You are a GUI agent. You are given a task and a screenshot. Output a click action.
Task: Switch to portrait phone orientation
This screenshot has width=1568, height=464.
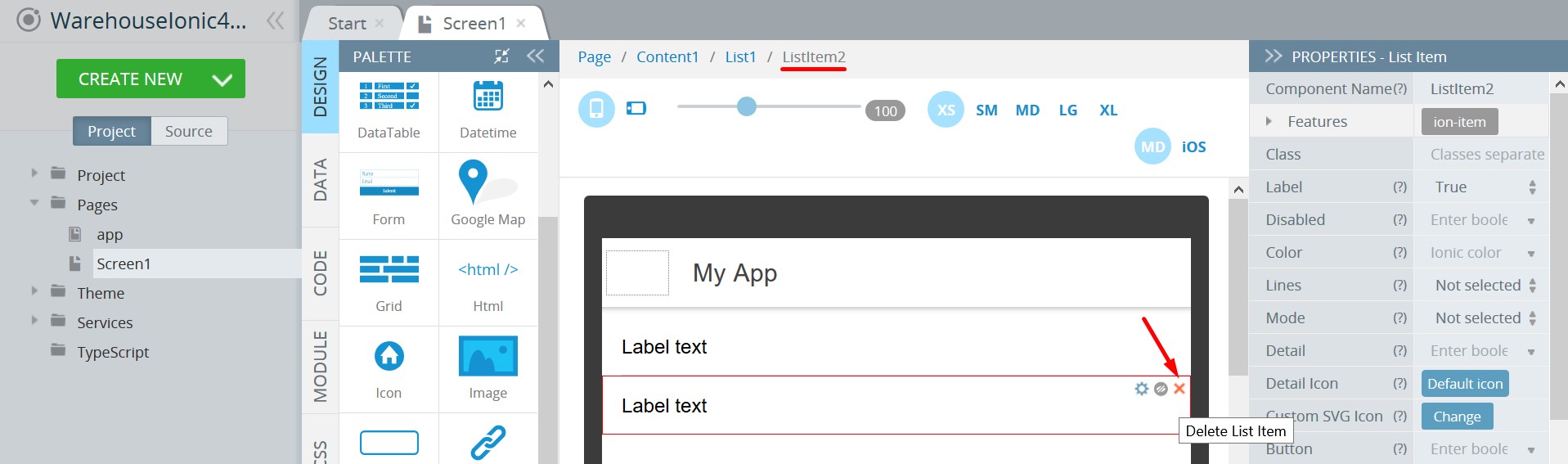[596, 109]
